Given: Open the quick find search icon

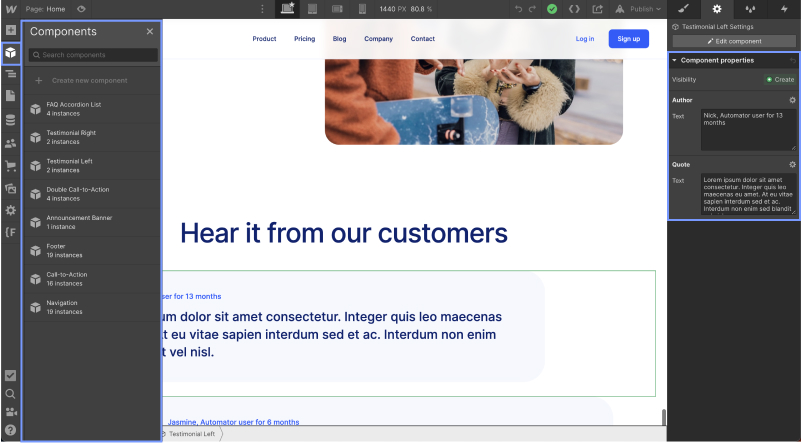Looking at the screenshot, I should pos(11,394).
